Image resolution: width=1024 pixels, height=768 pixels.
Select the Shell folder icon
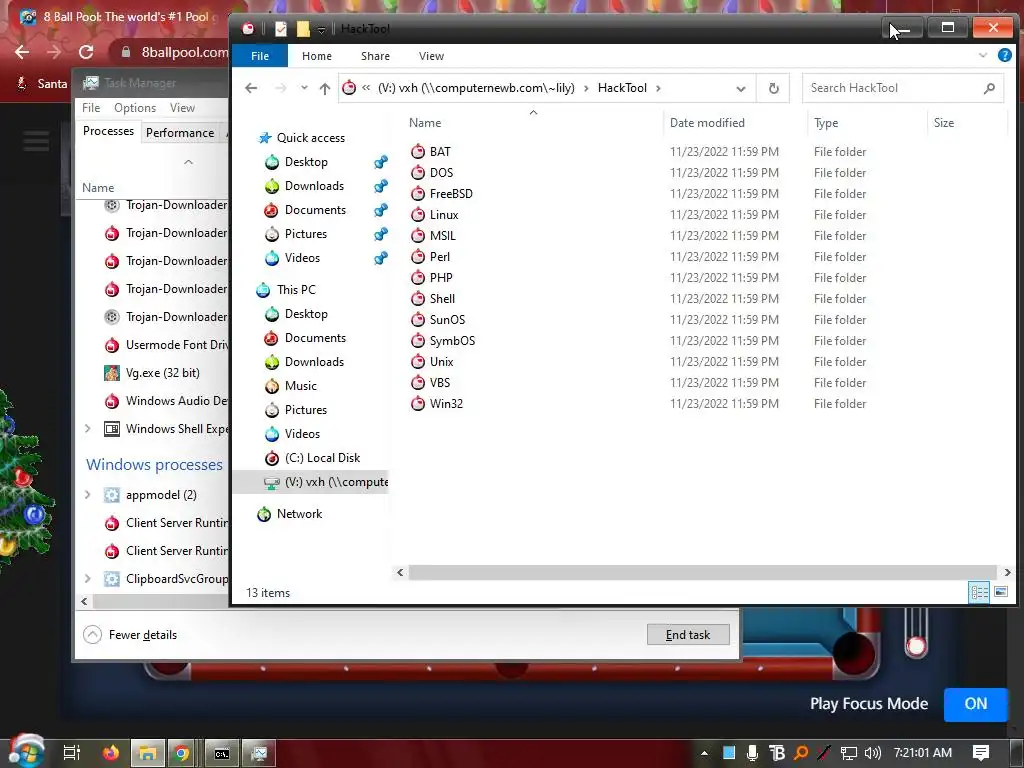pyautogui.click(x=418, y=298)
